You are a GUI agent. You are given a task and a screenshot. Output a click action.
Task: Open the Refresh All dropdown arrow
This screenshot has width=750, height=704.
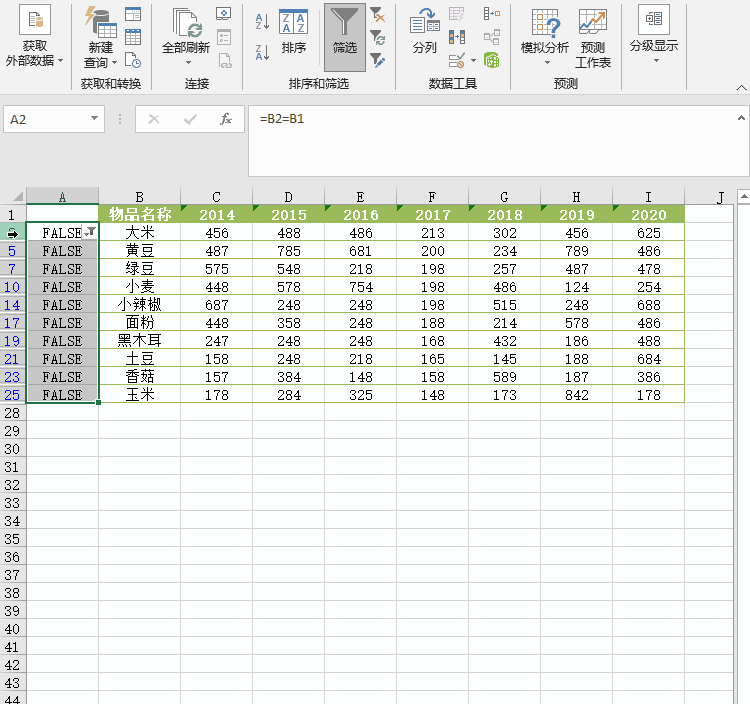coord(188,63)
